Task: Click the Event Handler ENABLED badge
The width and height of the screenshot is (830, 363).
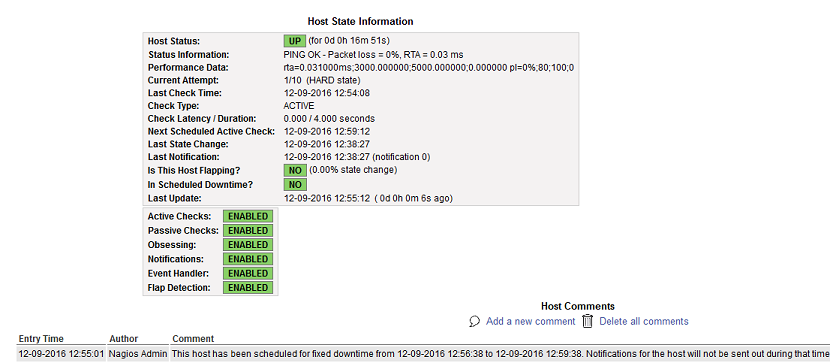Action: [248, 274]
